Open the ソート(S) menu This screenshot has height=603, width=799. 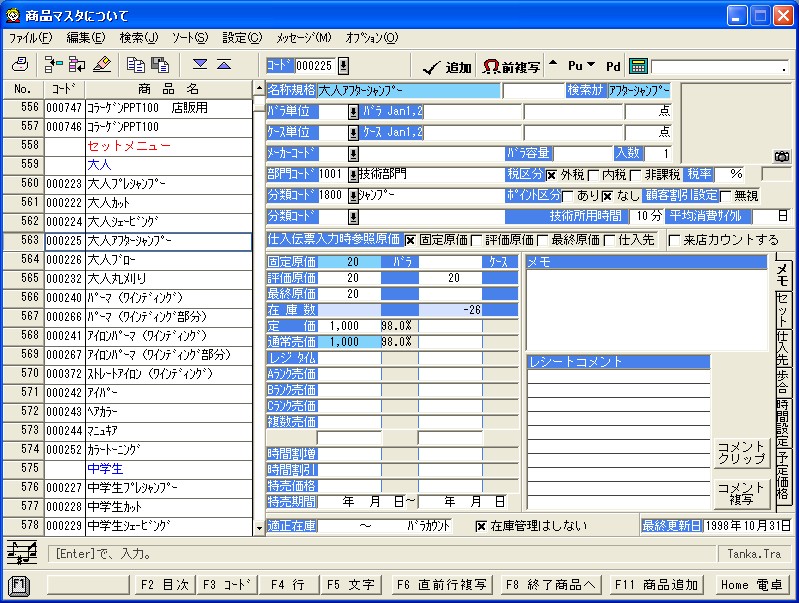click(x=190, y=38)
